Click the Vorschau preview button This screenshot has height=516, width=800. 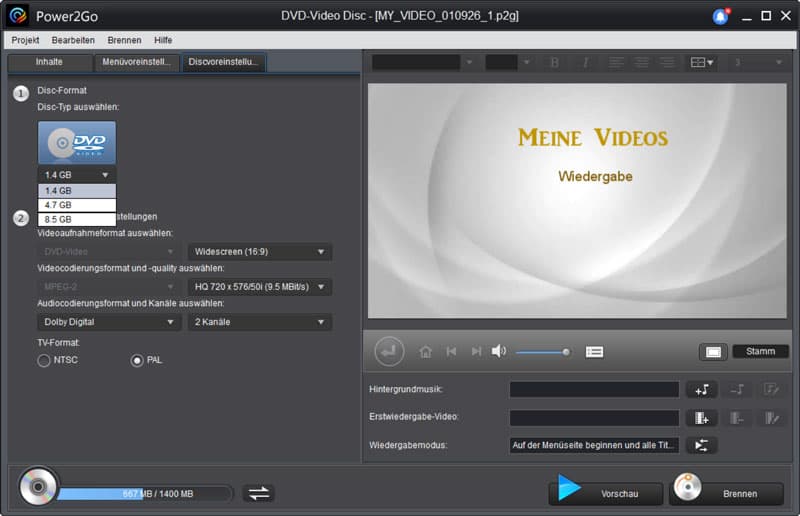[606, 493]
